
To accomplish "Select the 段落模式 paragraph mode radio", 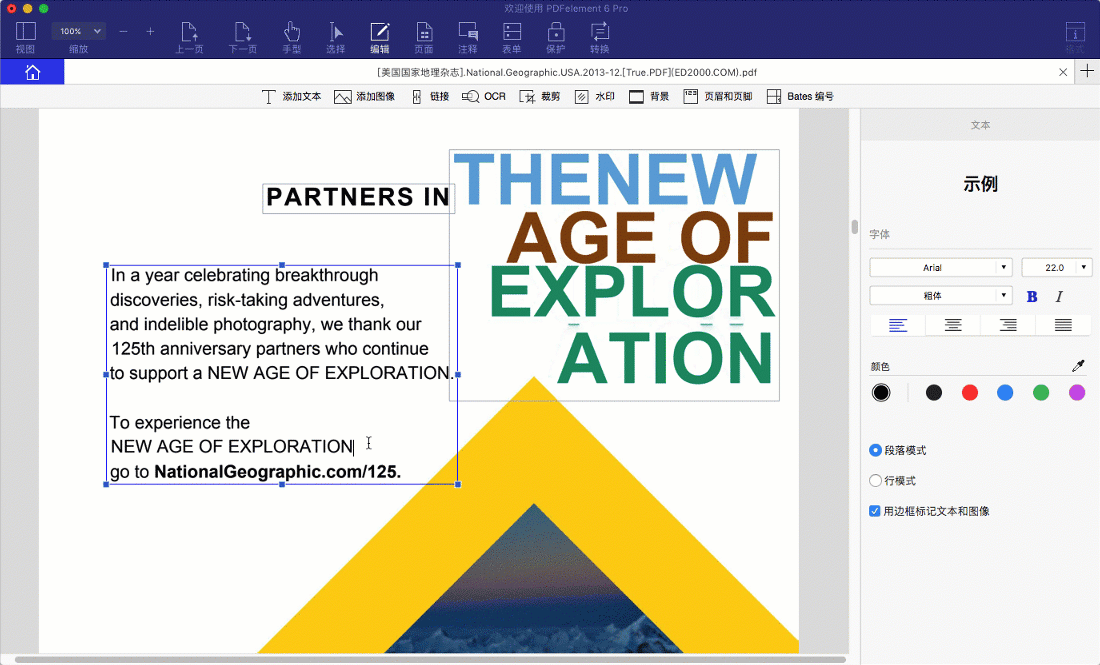I will pos(876,450).
